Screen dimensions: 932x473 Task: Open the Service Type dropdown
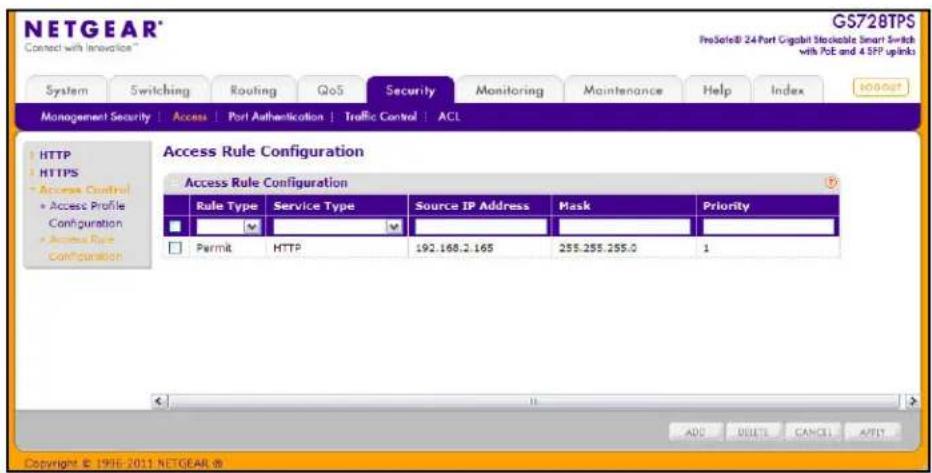coord(337,226)
